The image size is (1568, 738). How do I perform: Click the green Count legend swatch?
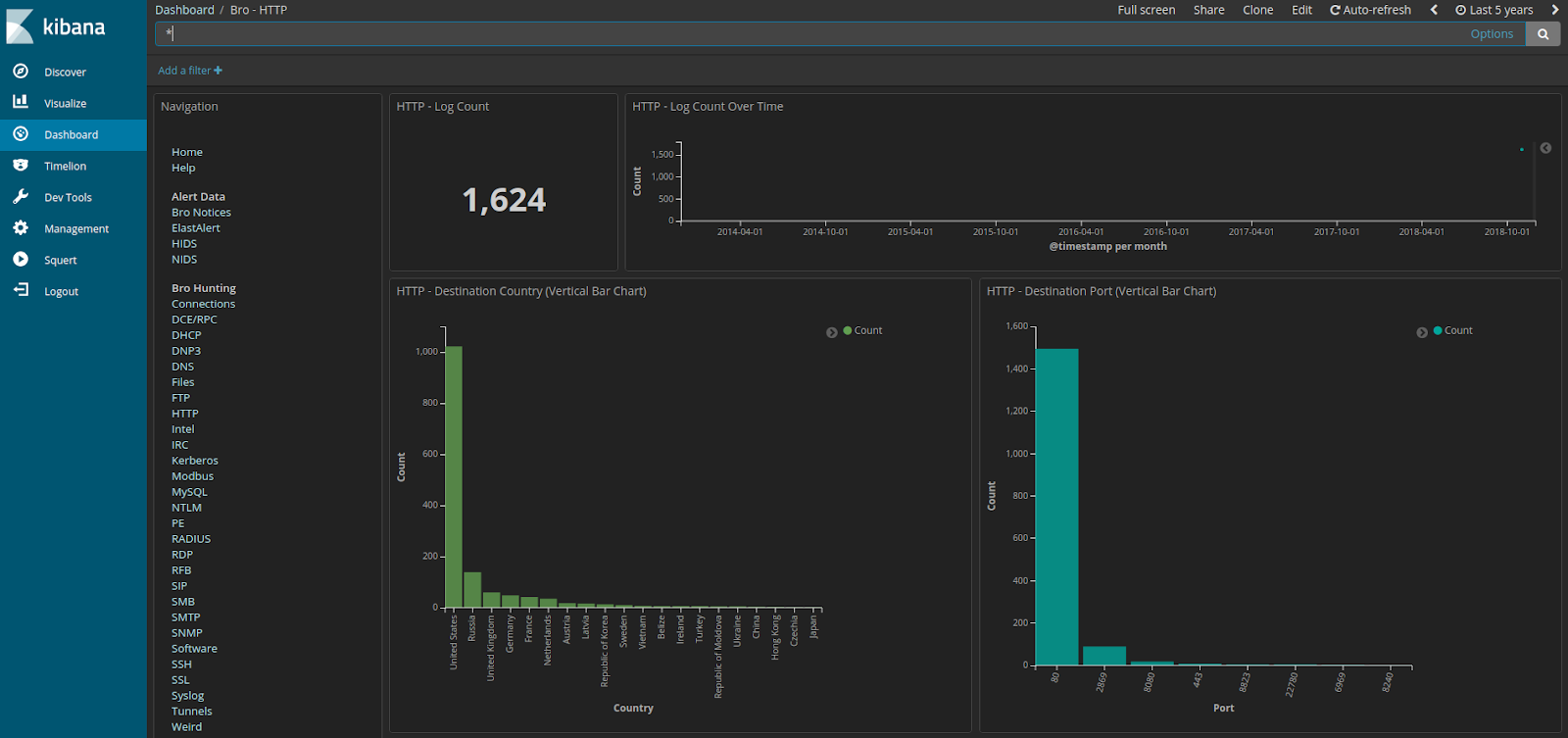point(848,330)
